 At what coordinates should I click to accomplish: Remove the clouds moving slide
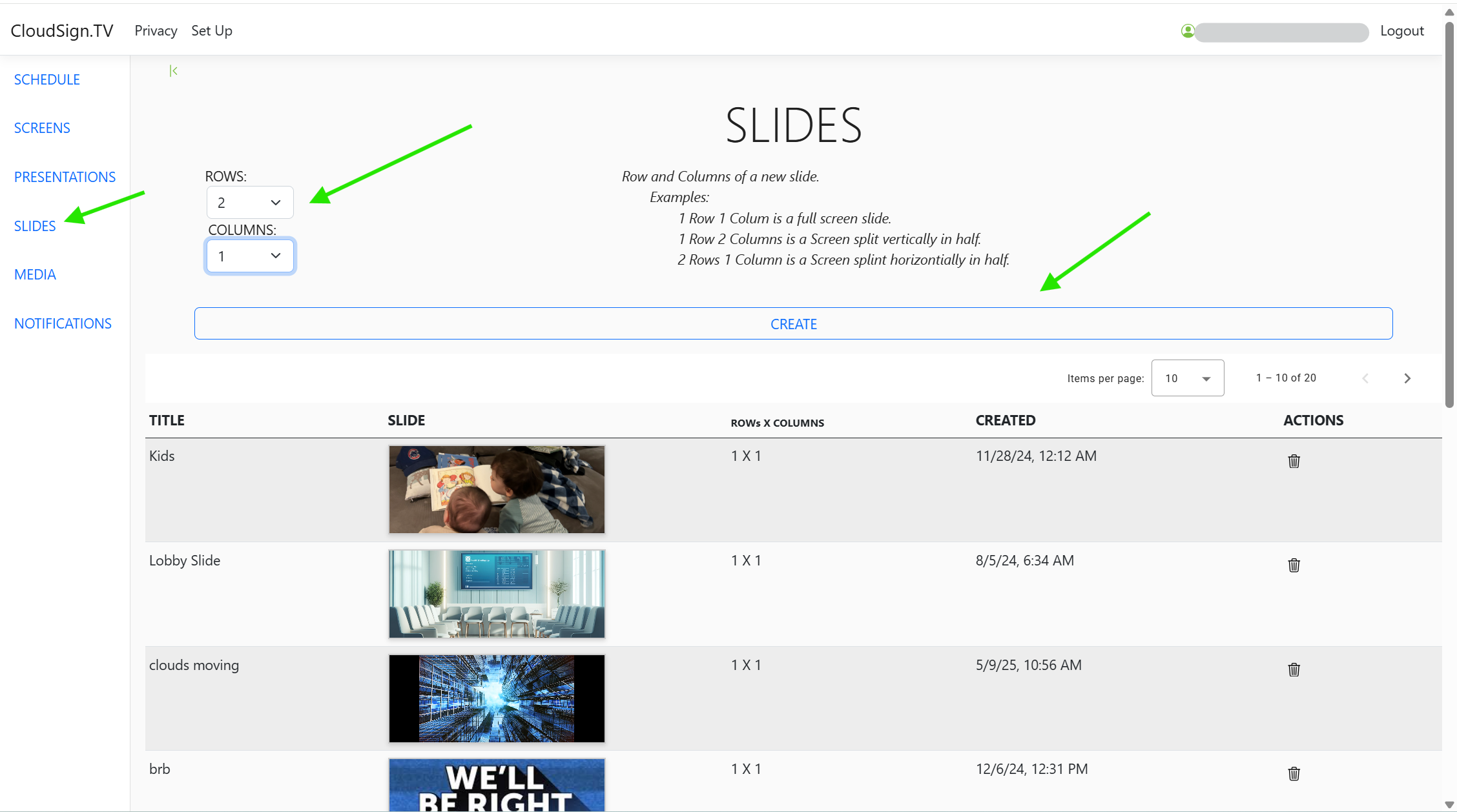point(1294,669)
